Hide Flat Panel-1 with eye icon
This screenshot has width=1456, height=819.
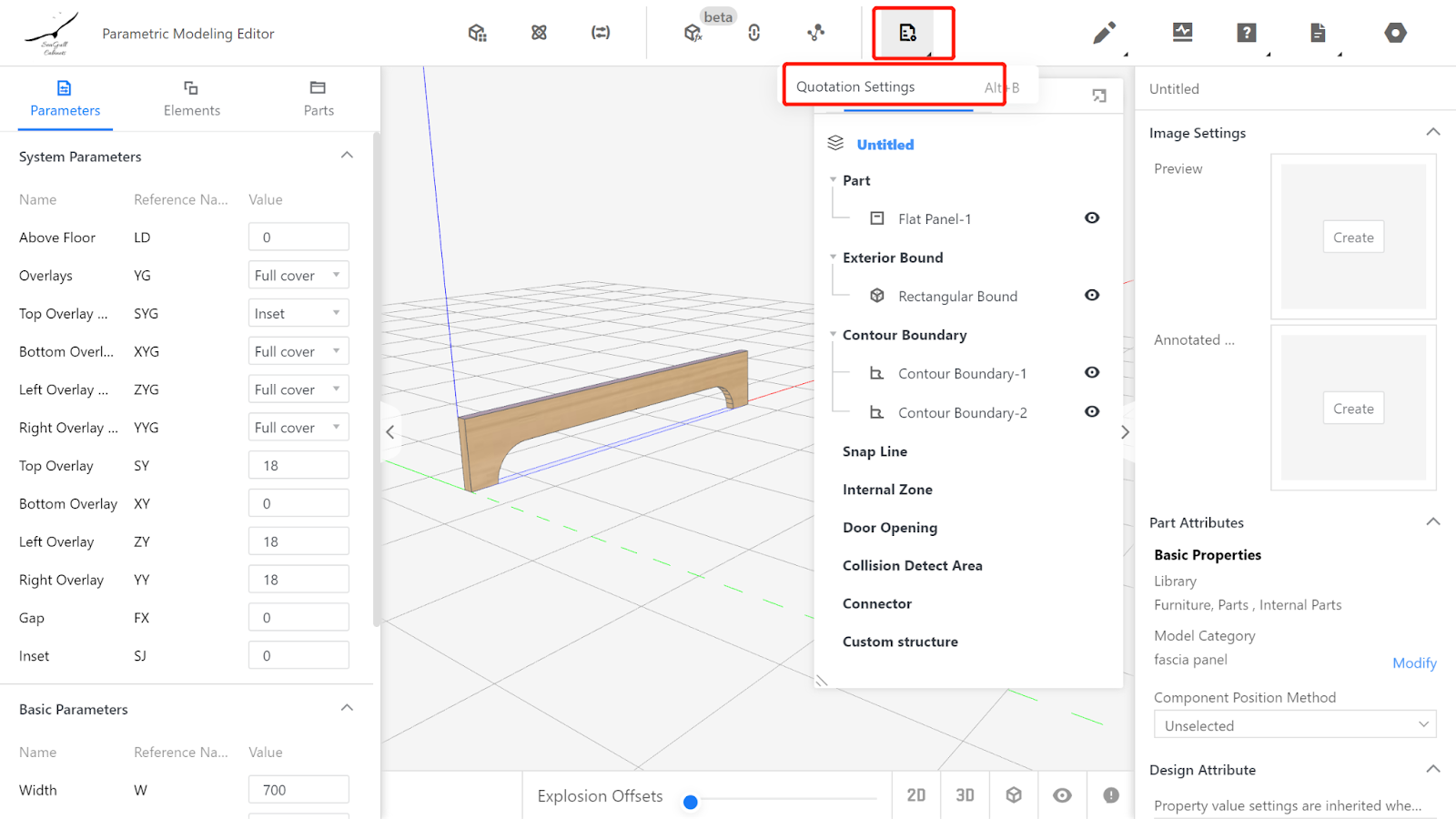tap(1092, 218)
